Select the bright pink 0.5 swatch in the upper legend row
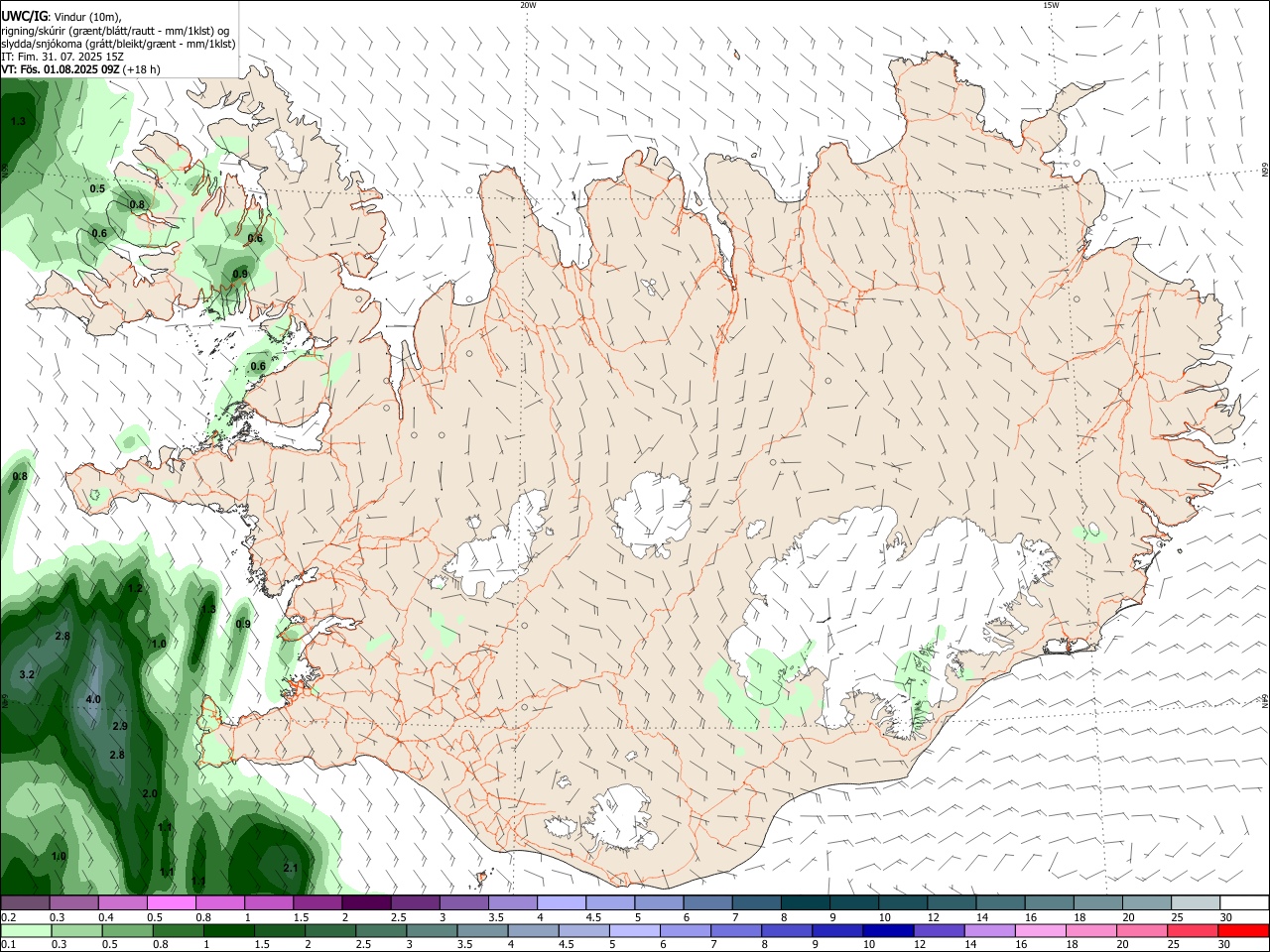 coord(171,902)
